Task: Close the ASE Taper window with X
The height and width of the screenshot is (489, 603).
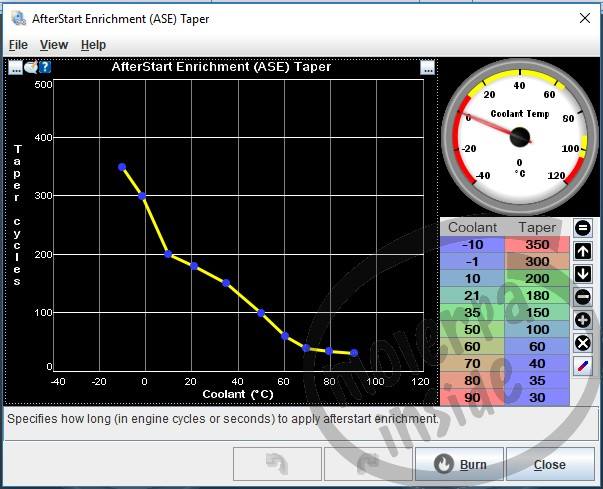Action: [x=585, y=18]
